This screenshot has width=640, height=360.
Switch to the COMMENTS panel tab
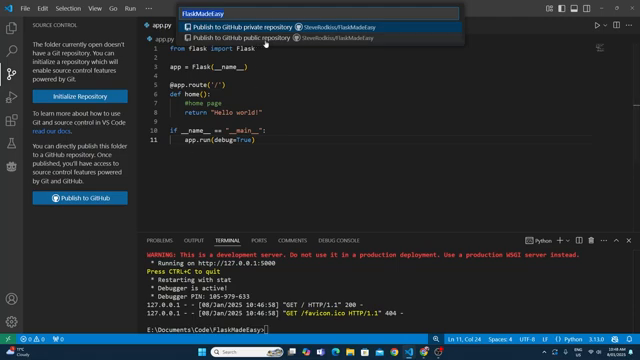(x=292, y=240)
